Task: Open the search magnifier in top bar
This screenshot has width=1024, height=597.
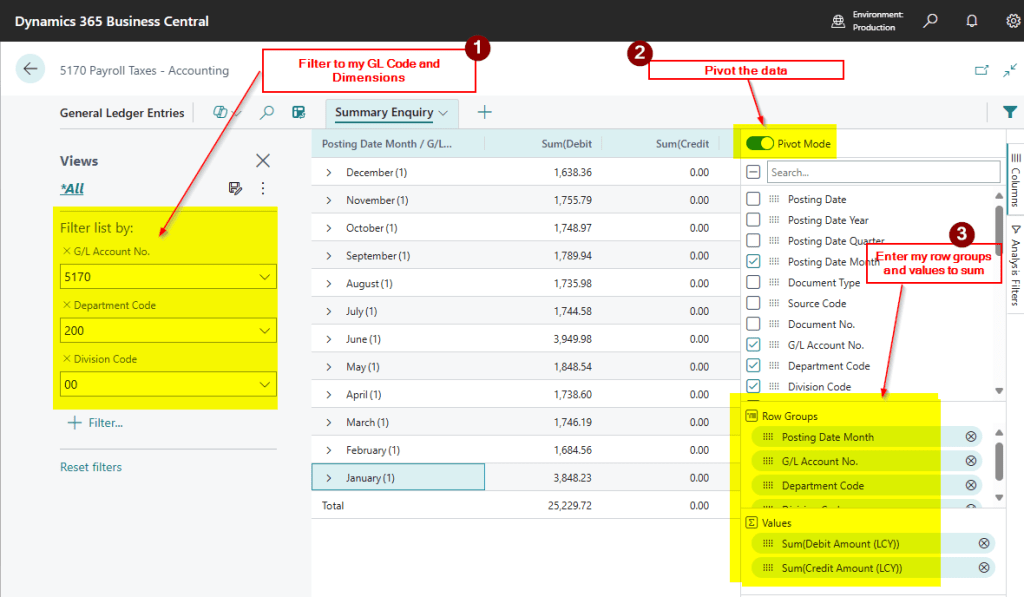Action: [930, 20]
